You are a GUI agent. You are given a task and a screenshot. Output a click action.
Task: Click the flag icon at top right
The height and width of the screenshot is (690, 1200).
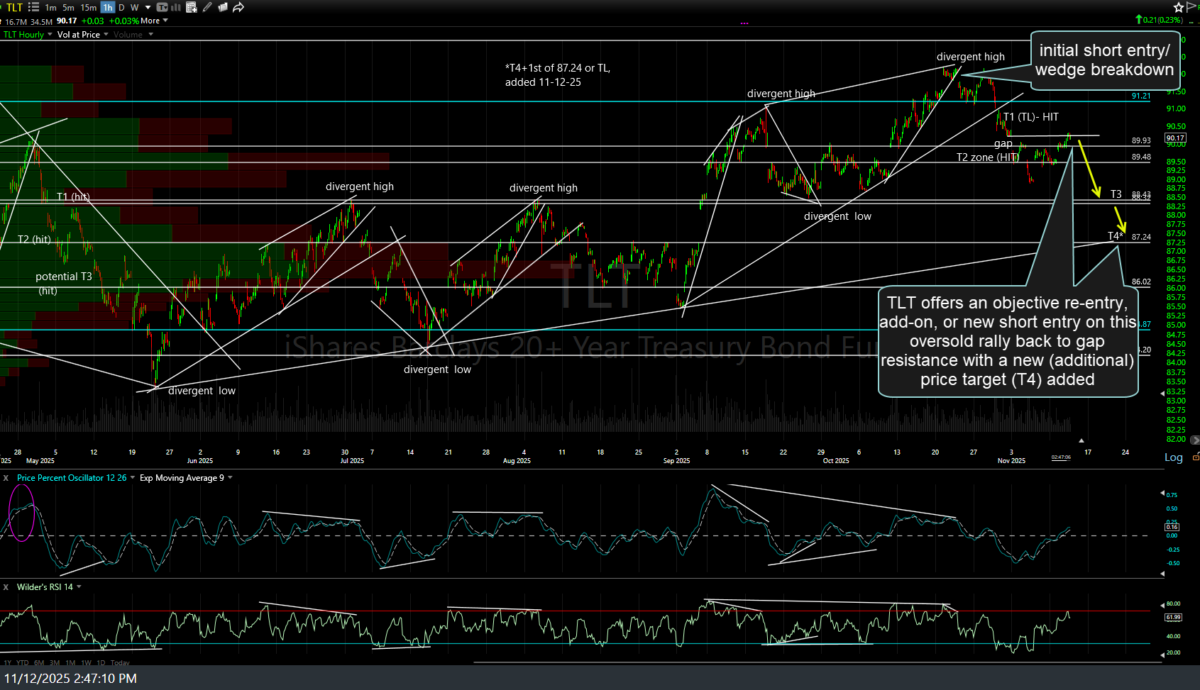click(1190, 6)
